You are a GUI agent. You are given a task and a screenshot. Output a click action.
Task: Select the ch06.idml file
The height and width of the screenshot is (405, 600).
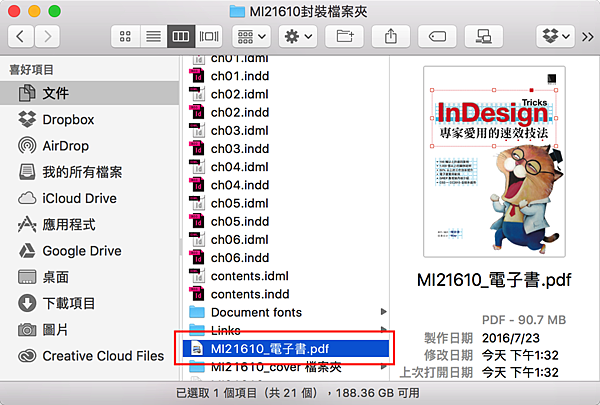(285, 240)
